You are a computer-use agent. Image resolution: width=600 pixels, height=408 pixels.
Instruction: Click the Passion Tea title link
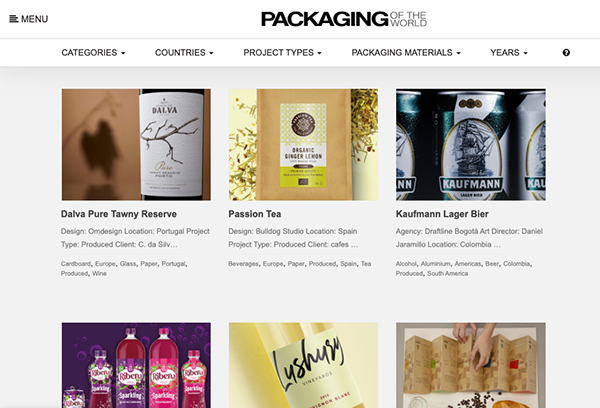(255, 214)
